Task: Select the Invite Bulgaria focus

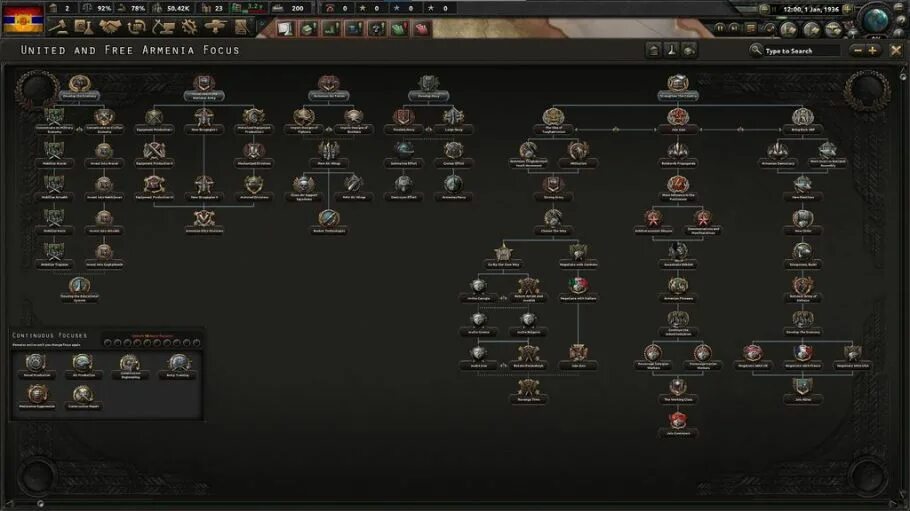Action: tap(528, 322)
